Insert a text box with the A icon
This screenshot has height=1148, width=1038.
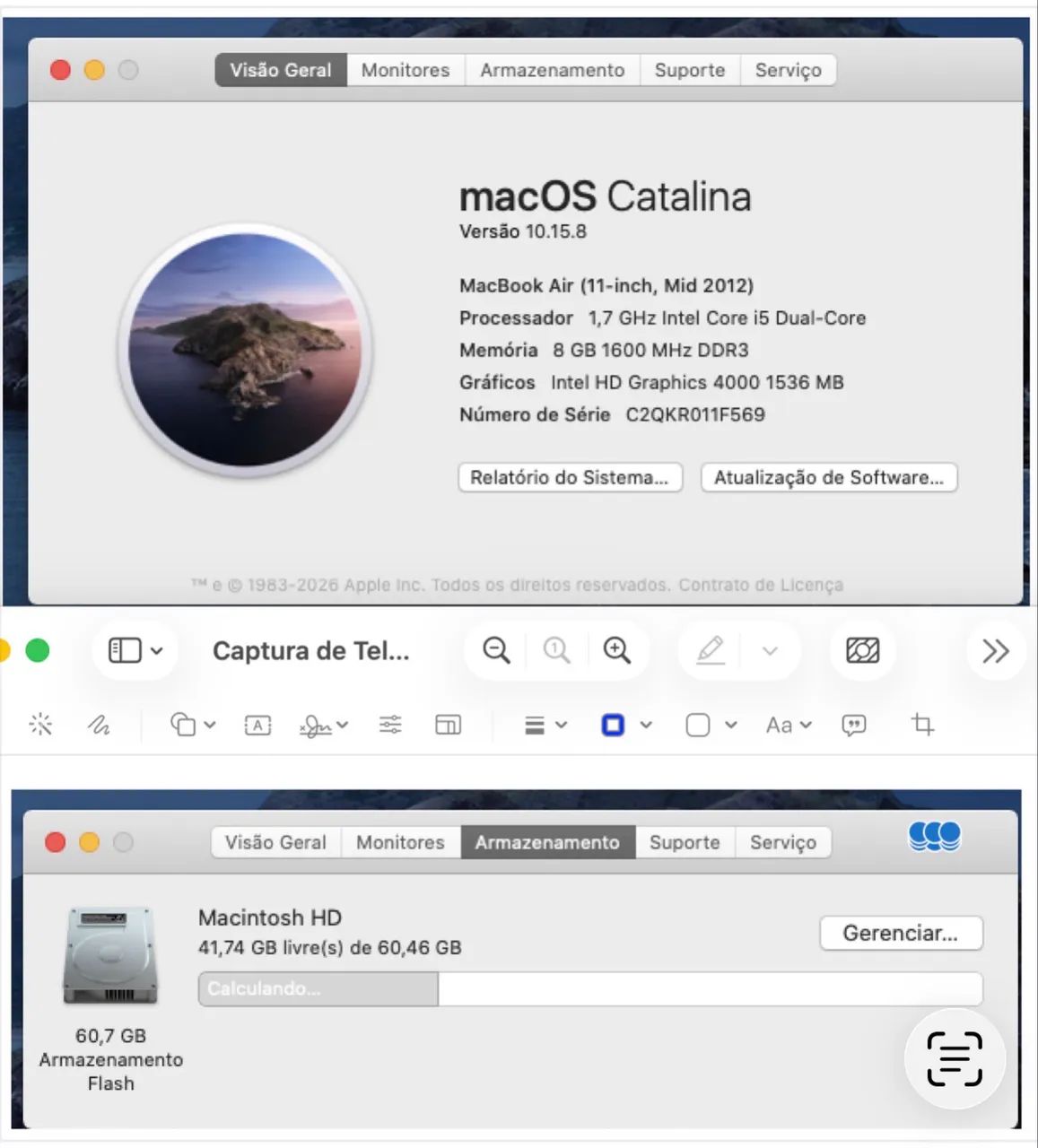point(257,725)
